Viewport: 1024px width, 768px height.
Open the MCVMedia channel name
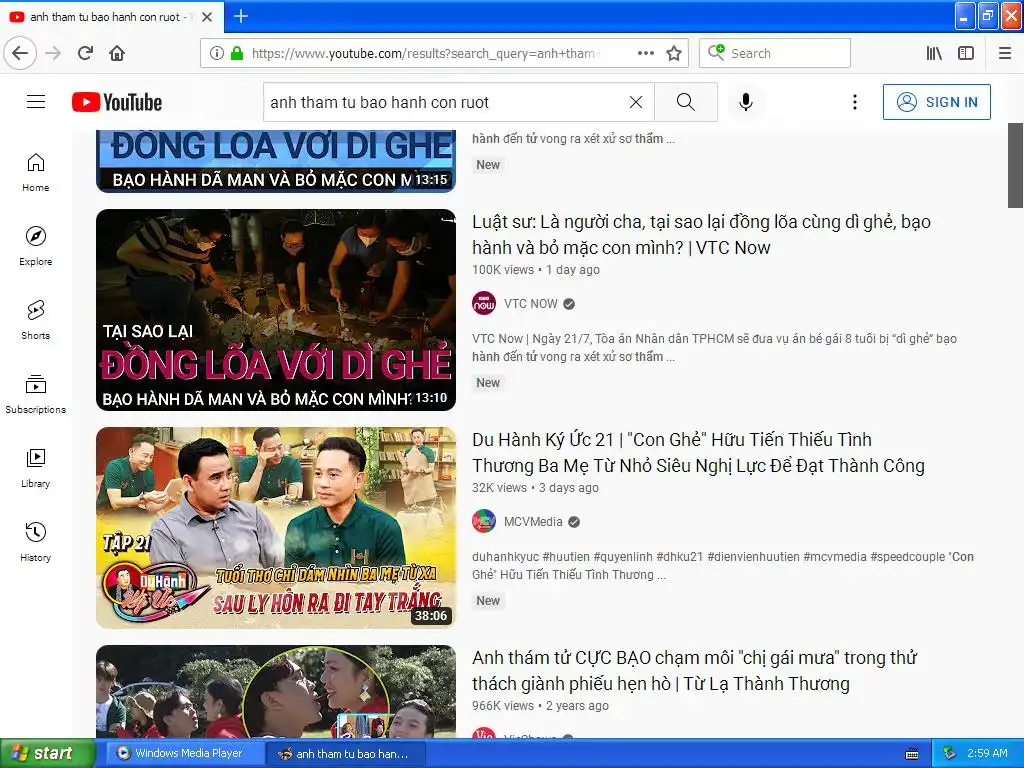533,522
